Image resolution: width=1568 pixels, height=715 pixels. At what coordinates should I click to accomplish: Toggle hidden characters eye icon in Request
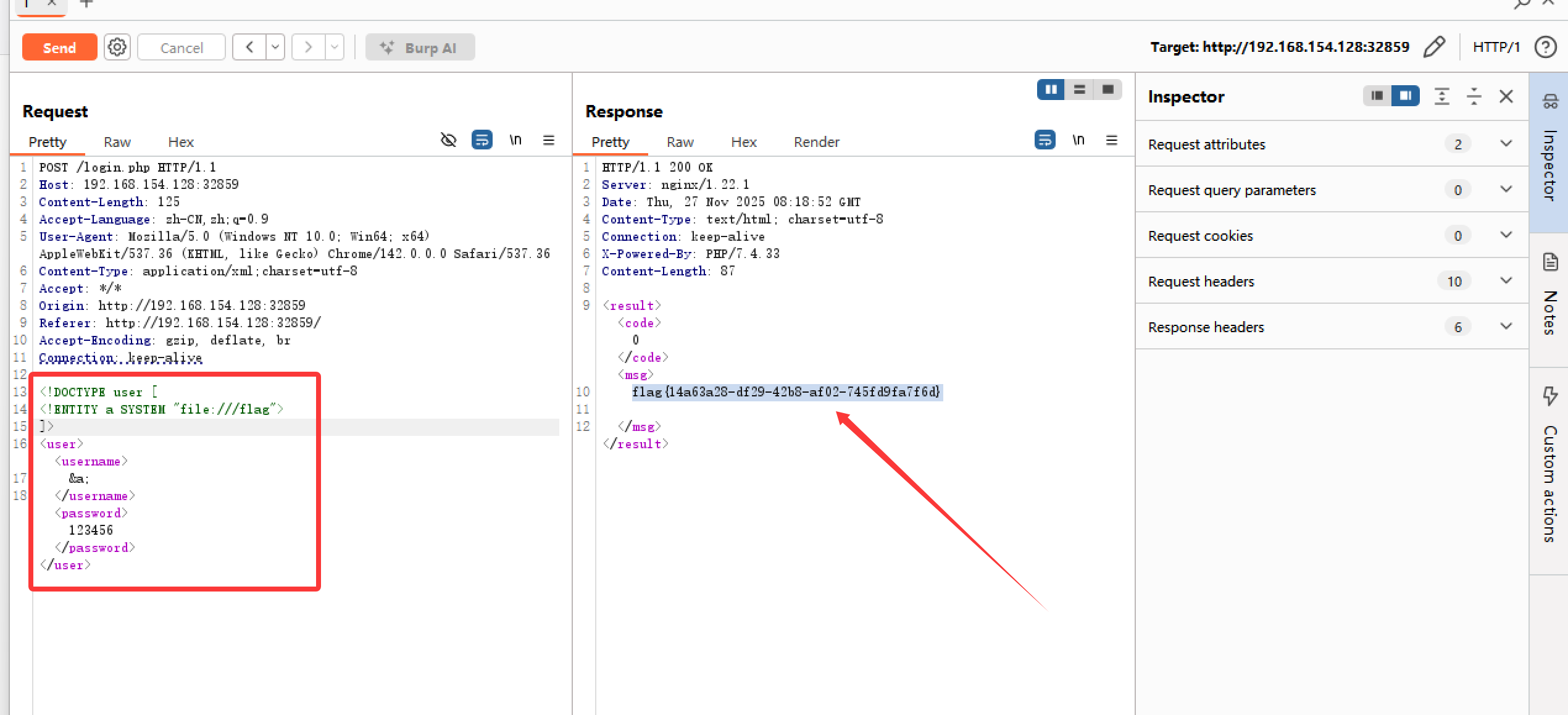click(448, 140)
